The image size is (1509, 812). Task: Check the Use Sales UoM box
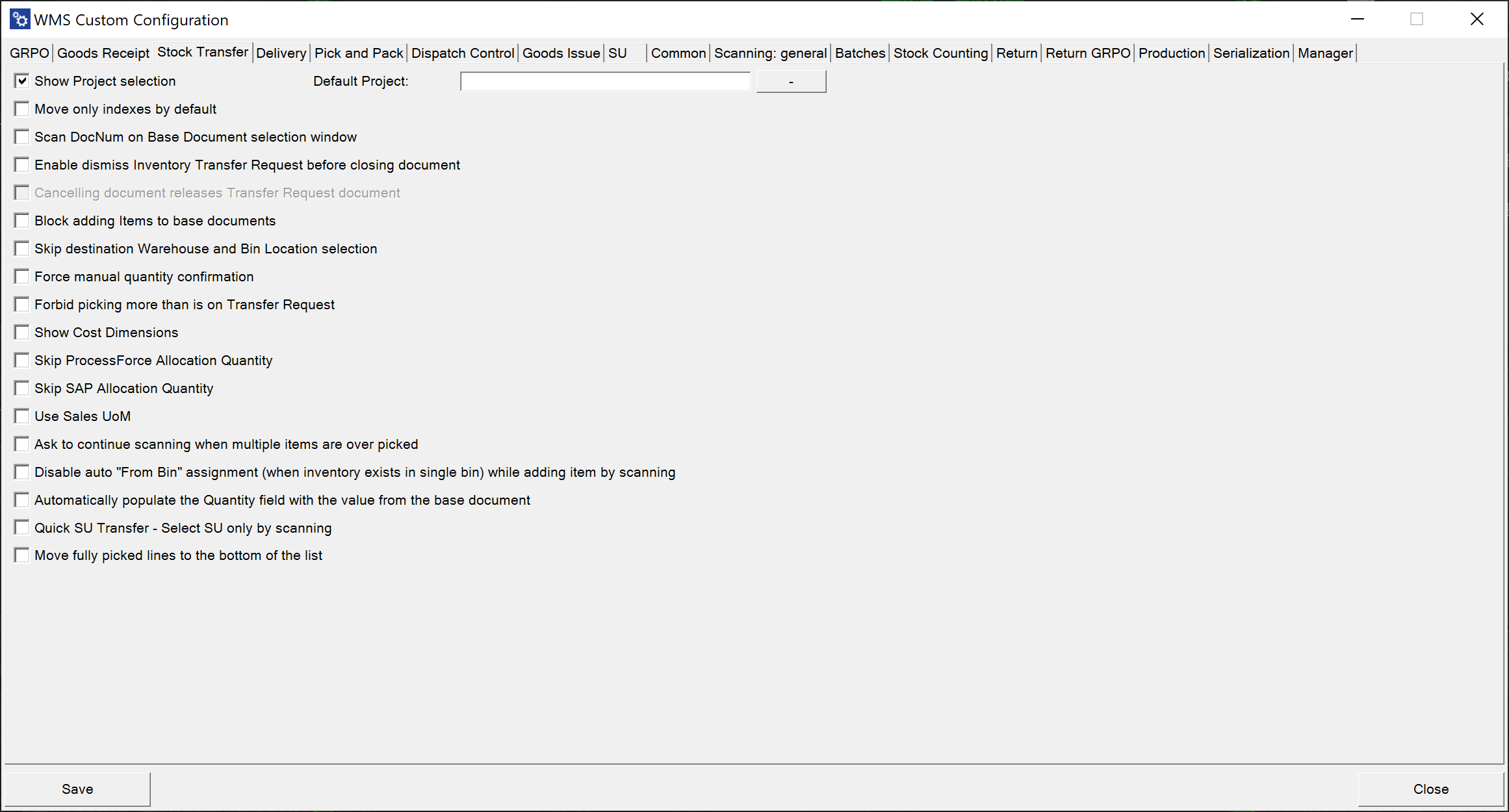pyautogui.click(x=22, y=416)
